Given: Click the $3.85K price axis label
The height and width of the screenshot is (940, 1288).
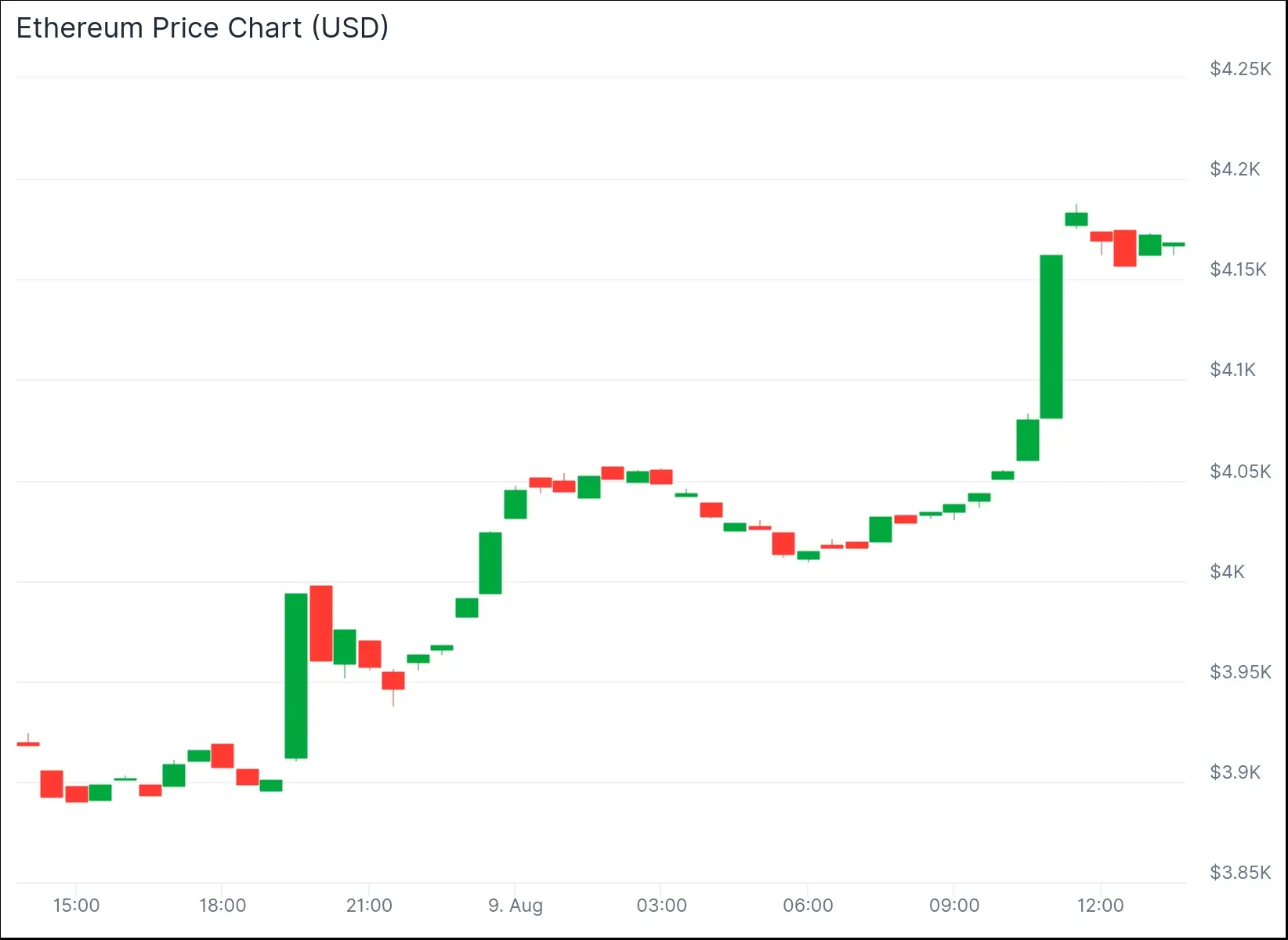Looking at the screenshot, I should (x=1239, y=873).
